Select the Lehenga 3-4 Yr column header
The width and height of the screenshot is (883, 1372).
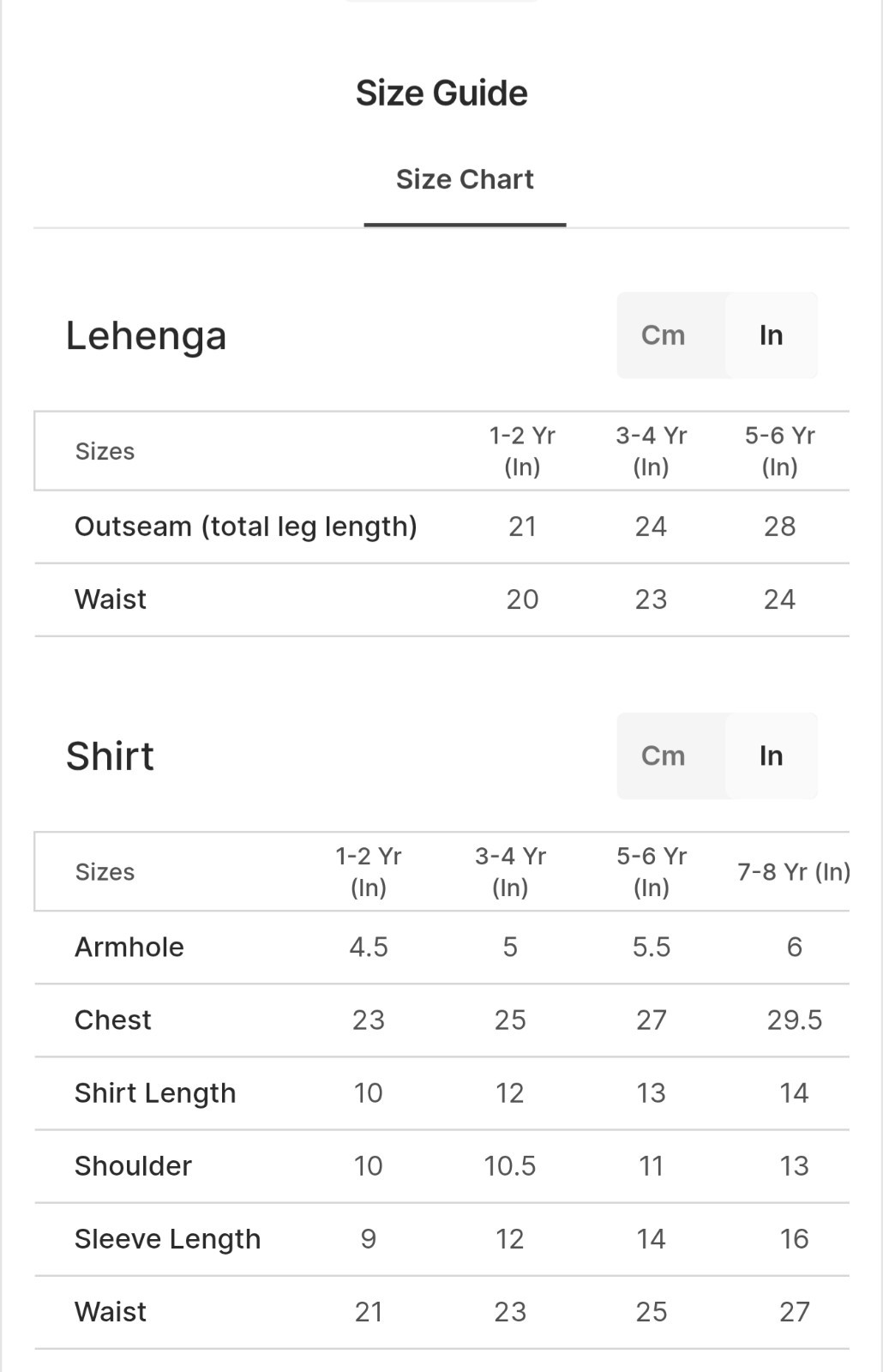[651, 451]
